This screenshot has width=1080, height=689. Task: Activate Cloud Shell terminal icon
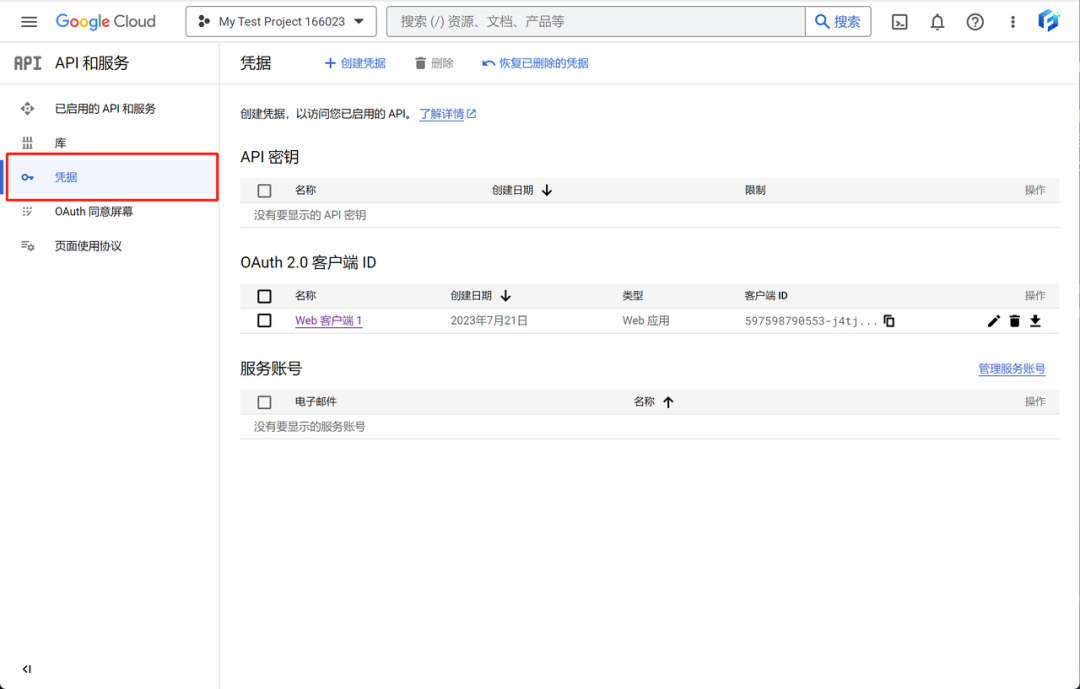[900, 22]
